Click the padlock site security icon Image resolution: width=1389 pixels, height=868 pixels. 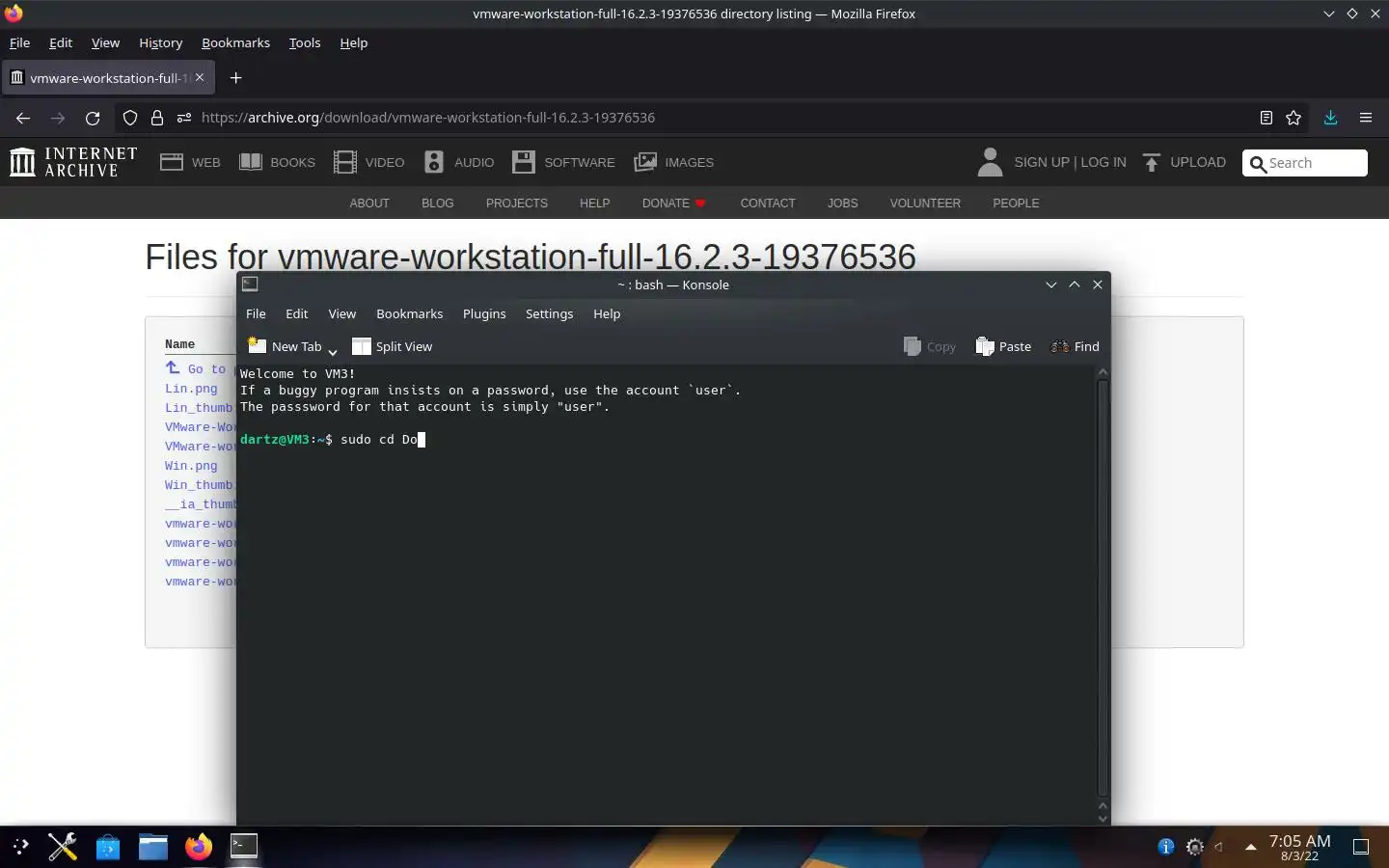[157, 118]
